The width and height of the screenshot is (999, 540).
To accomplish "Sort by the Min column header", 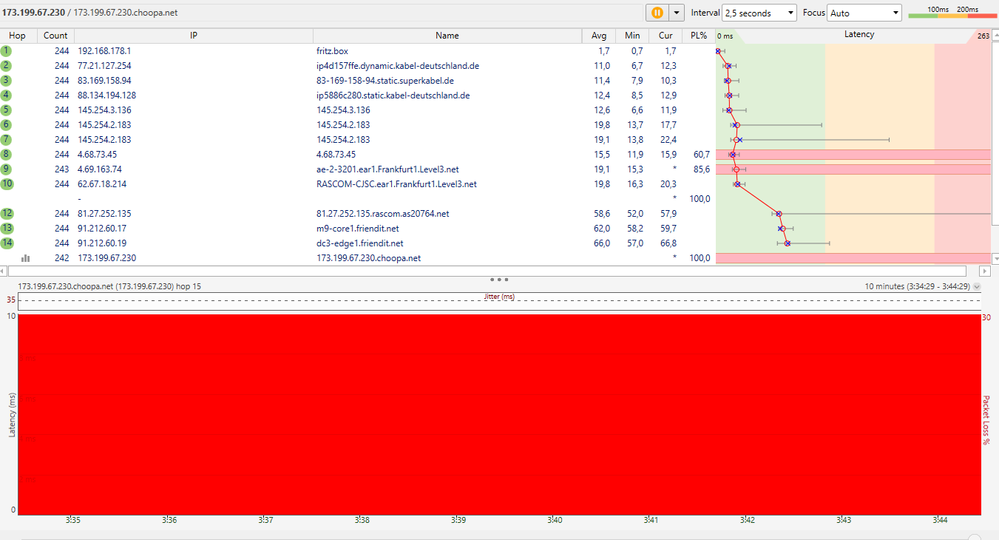I will pyautogui.click(x=633, y=36).
